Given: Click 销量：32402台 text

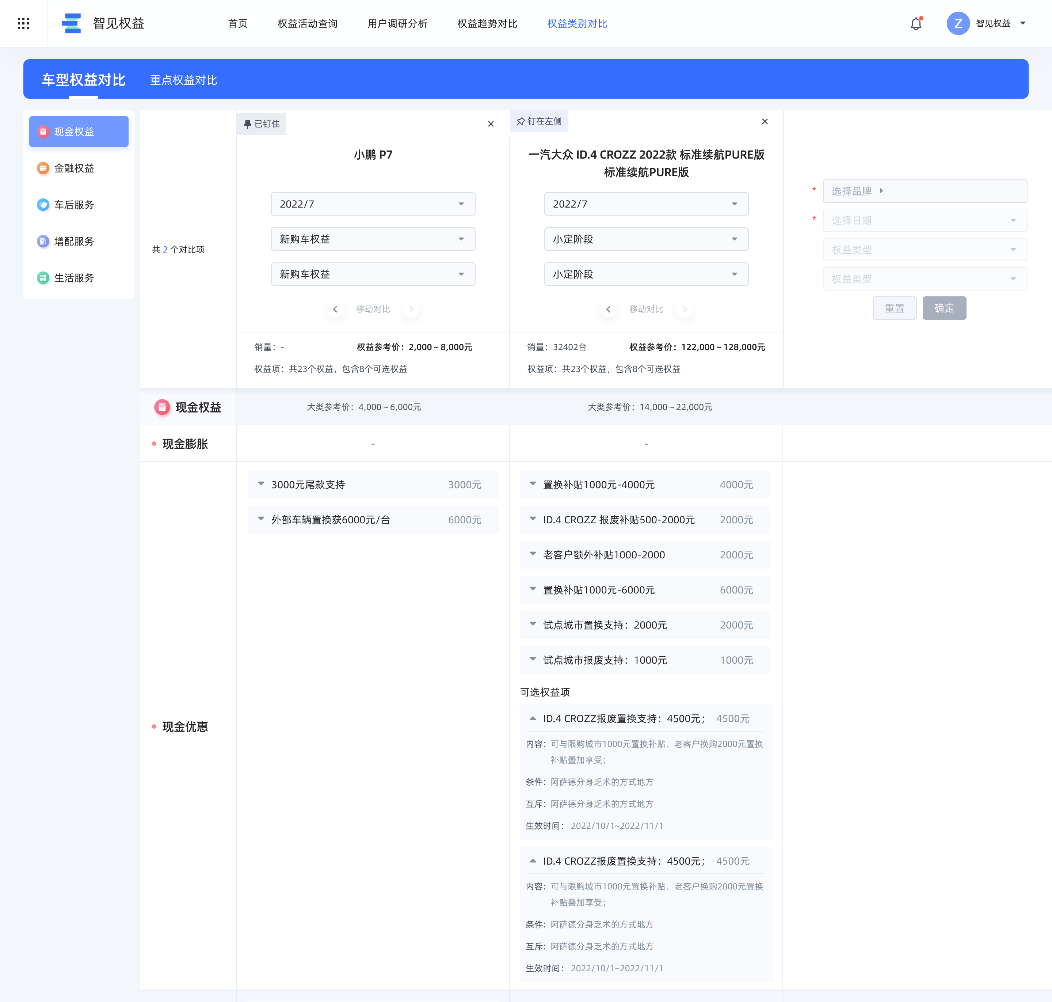Looking at the screenshot, I should [x=557, y=347].
